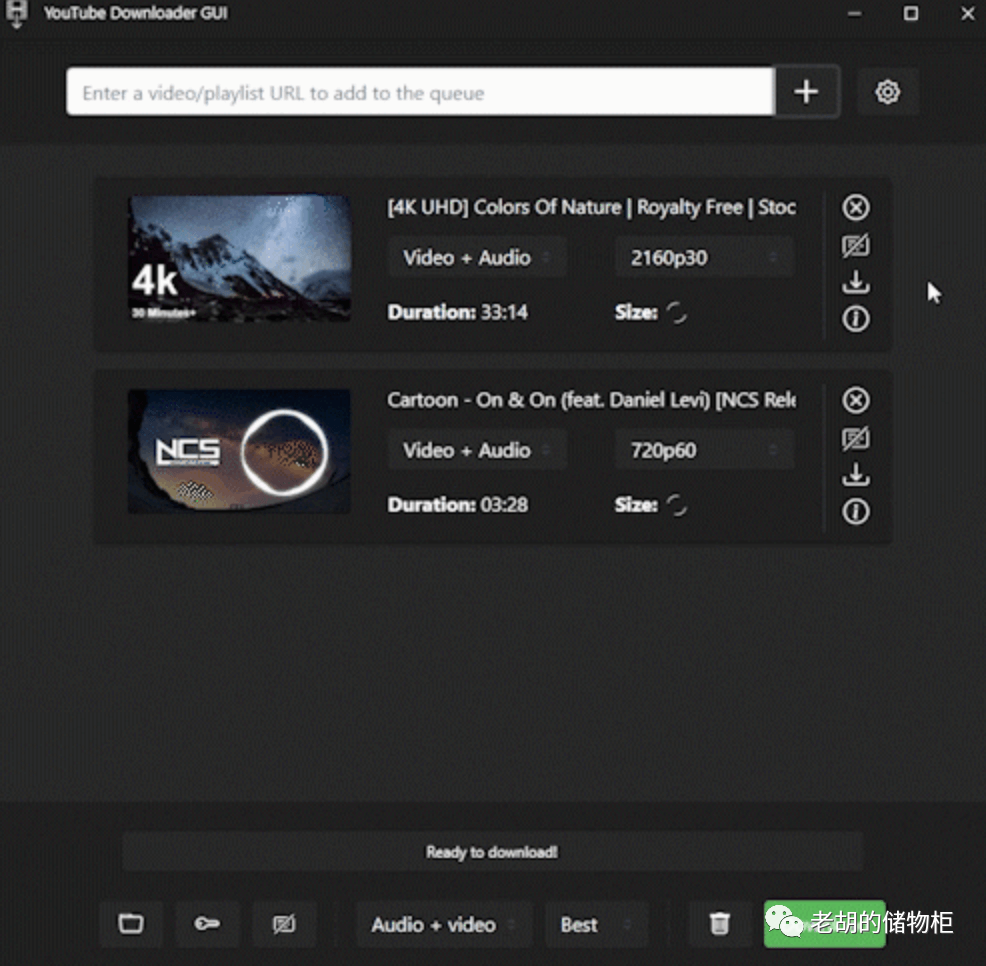Open Video + Audio dropdown for Colors Of Nature
The width and height of the screenshot is (986, 966).
[x=477, y=258]
